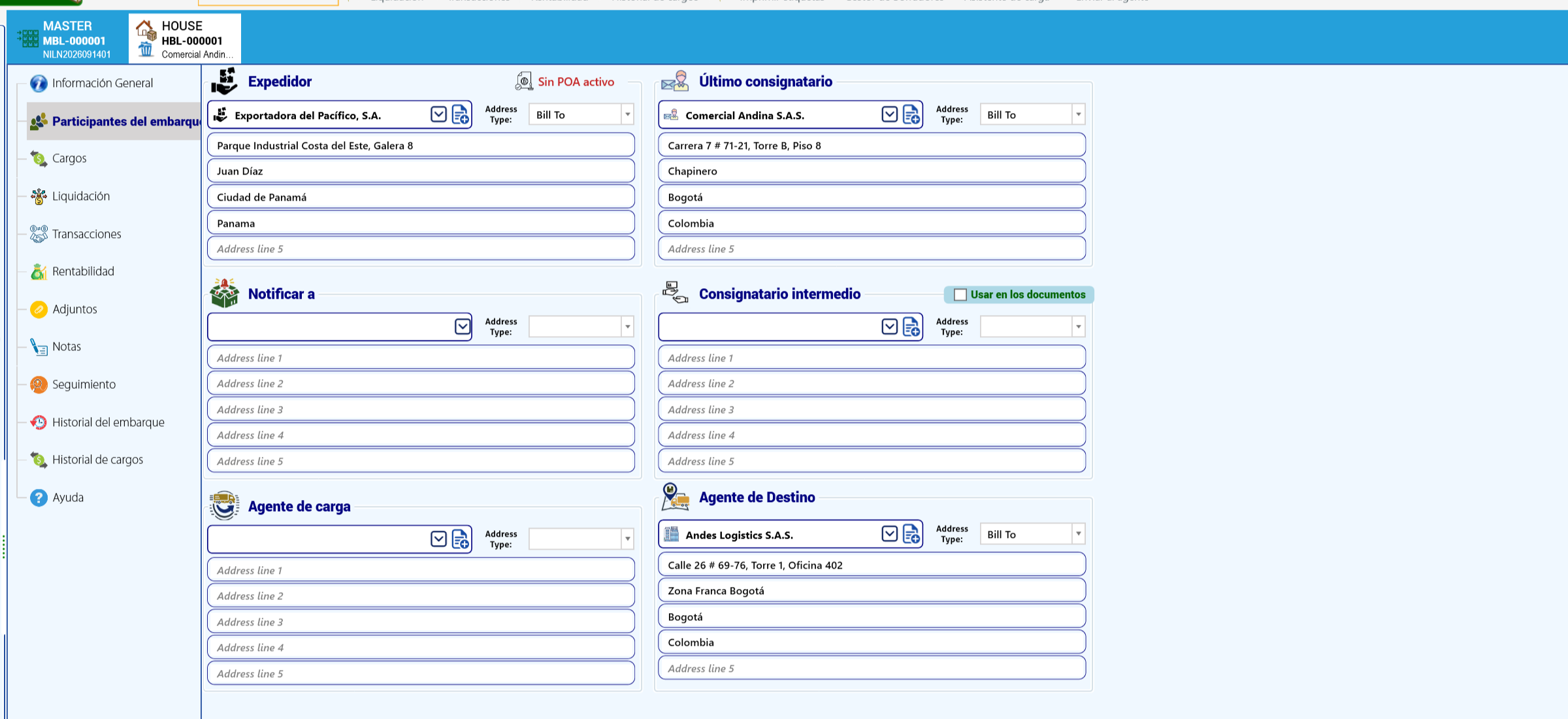Click the Ayuda question mark icon
The image size is (1568, 719).
tap(39, 497)
